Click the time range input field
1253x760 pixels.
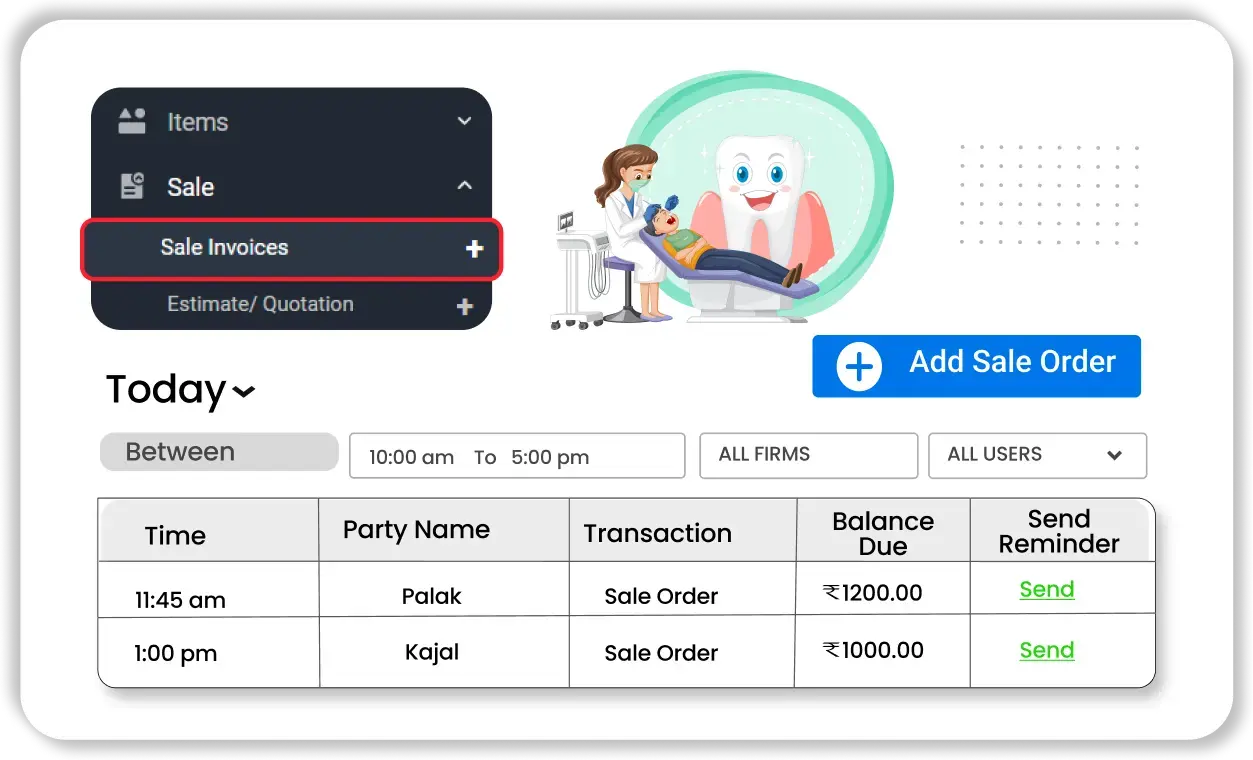tap(516, 457)
